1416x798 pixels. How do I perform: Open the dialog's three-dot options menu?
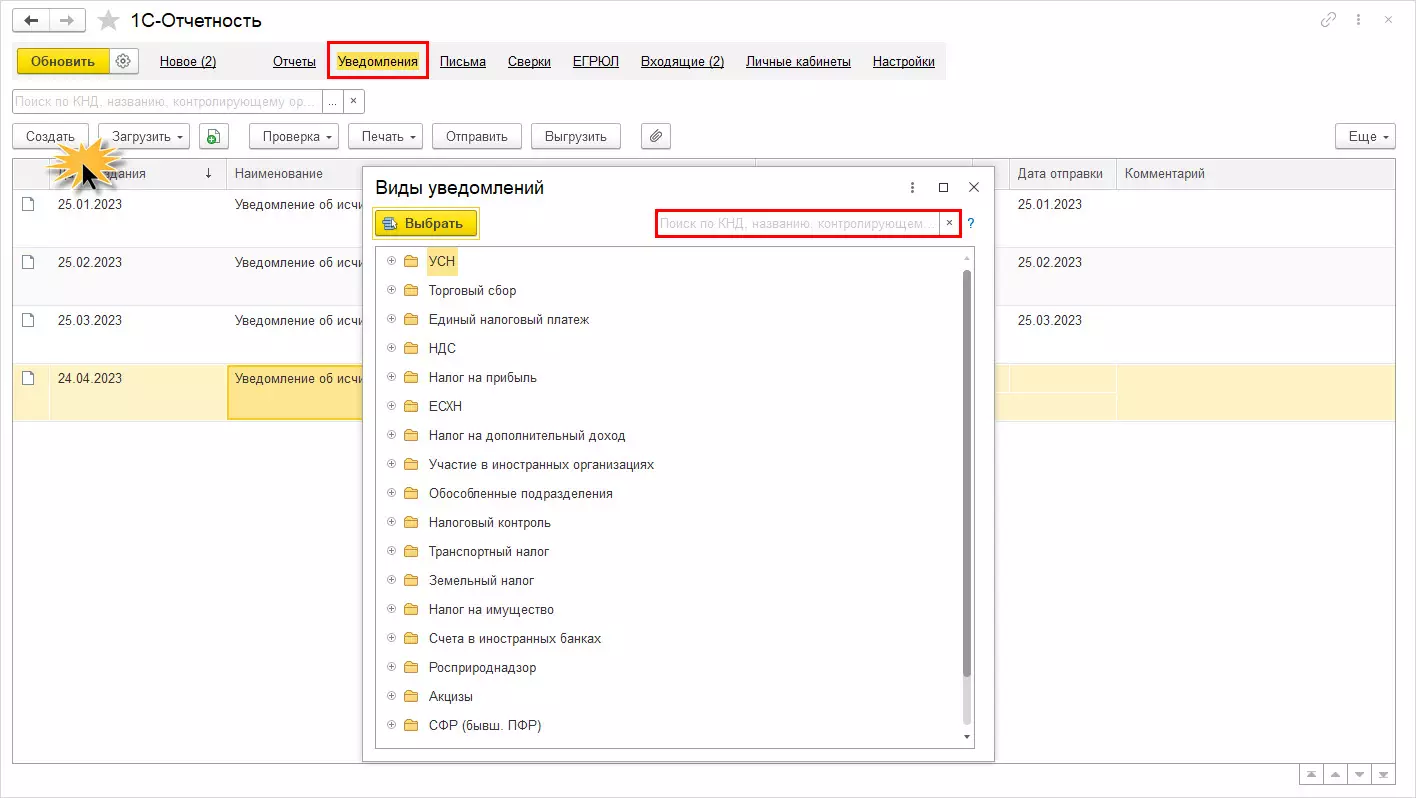(x=912, y=187)
